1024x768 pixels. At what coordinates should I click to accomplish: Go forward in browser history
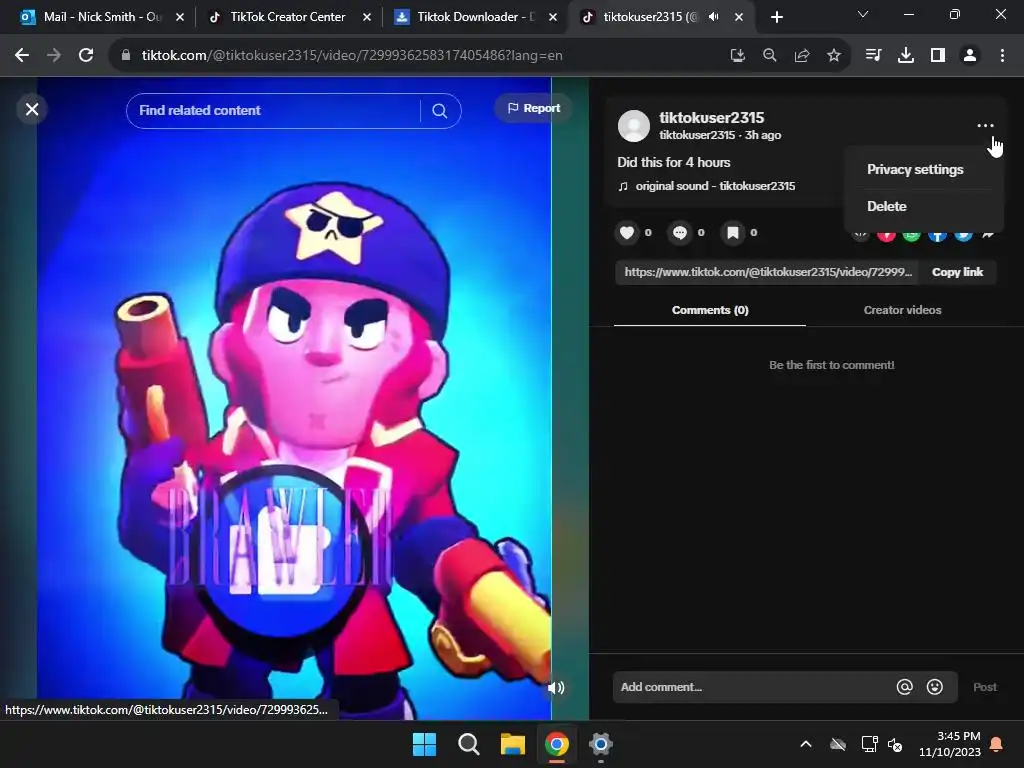click(54, 56)
